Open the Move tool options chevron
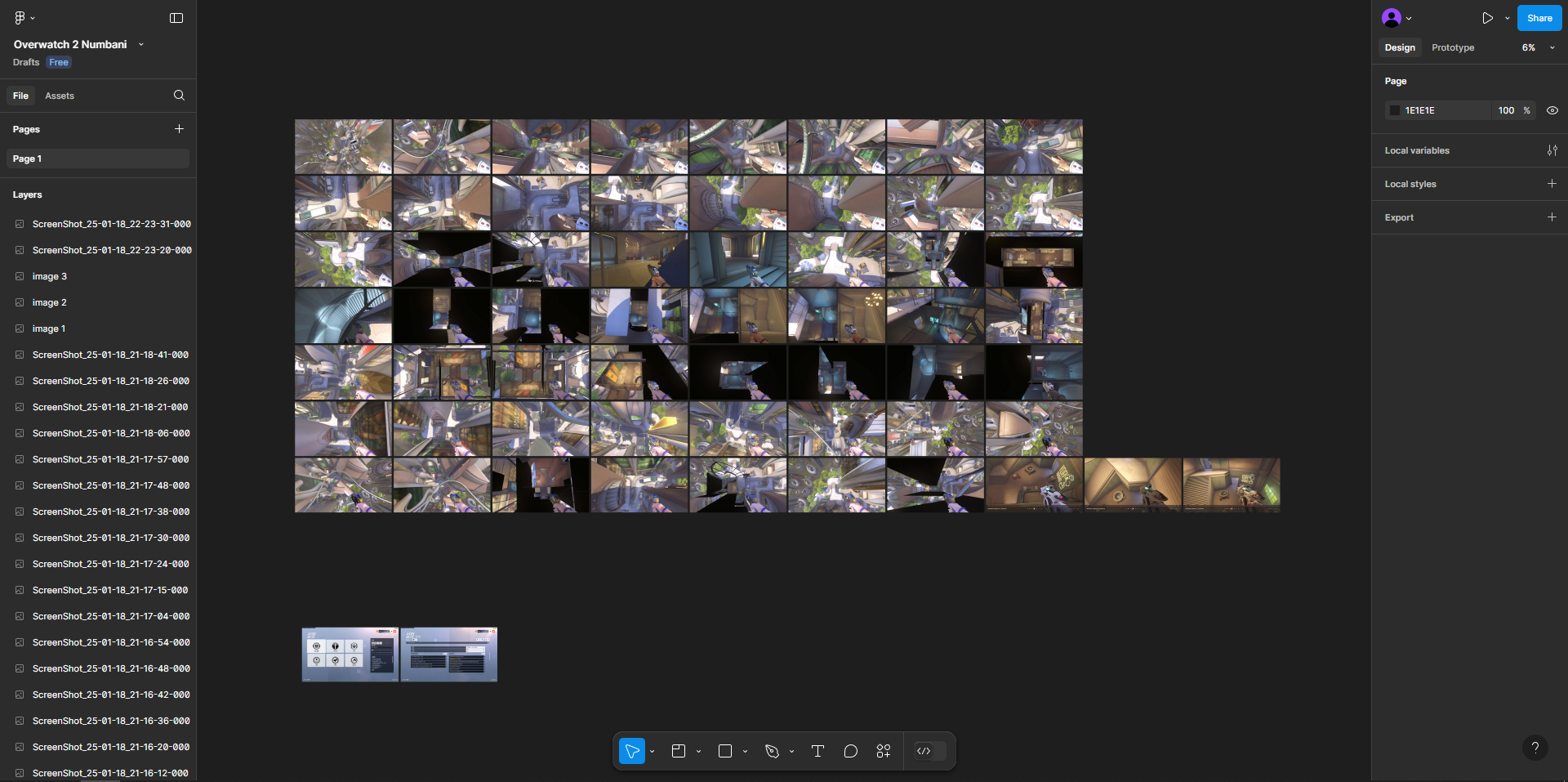This screenshot has width=1568, height=782. (x=653, y=751)
